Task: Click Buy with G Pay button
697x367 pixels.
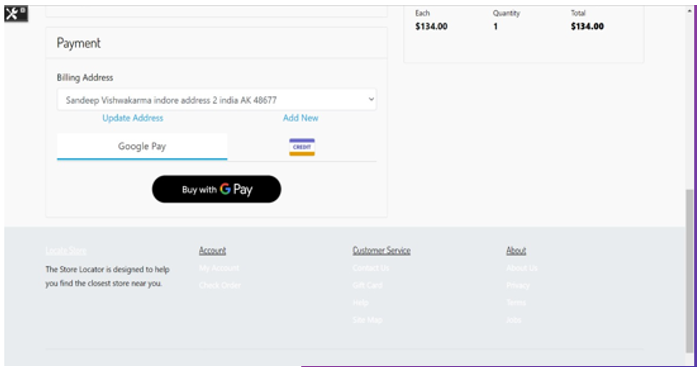Action: coord(216,189)
